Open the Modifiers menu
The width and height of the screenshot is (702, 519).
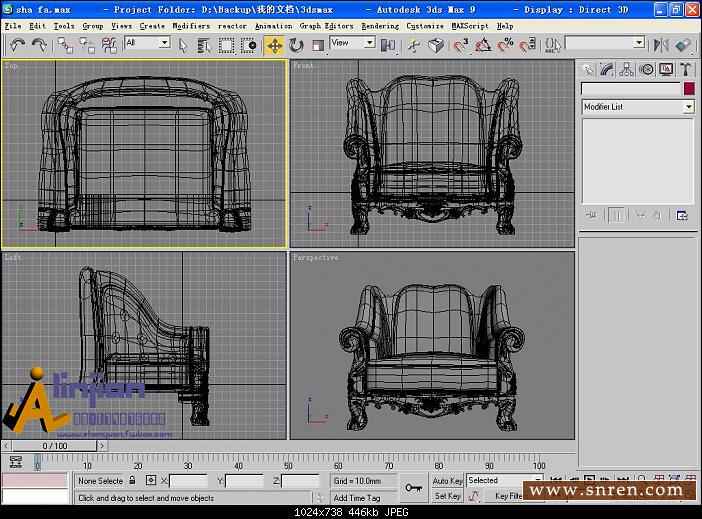click(191, 26)
